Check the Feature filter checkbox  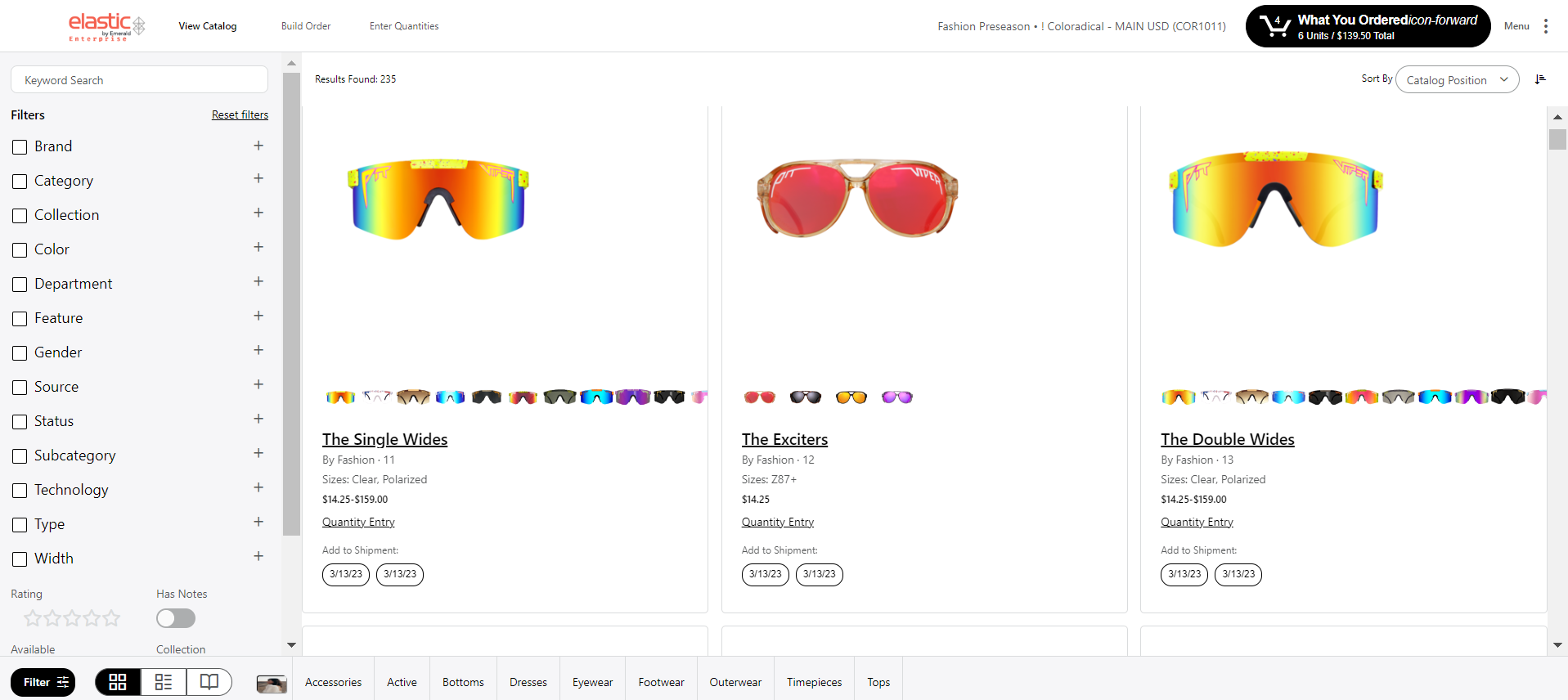tap(20, 319)
